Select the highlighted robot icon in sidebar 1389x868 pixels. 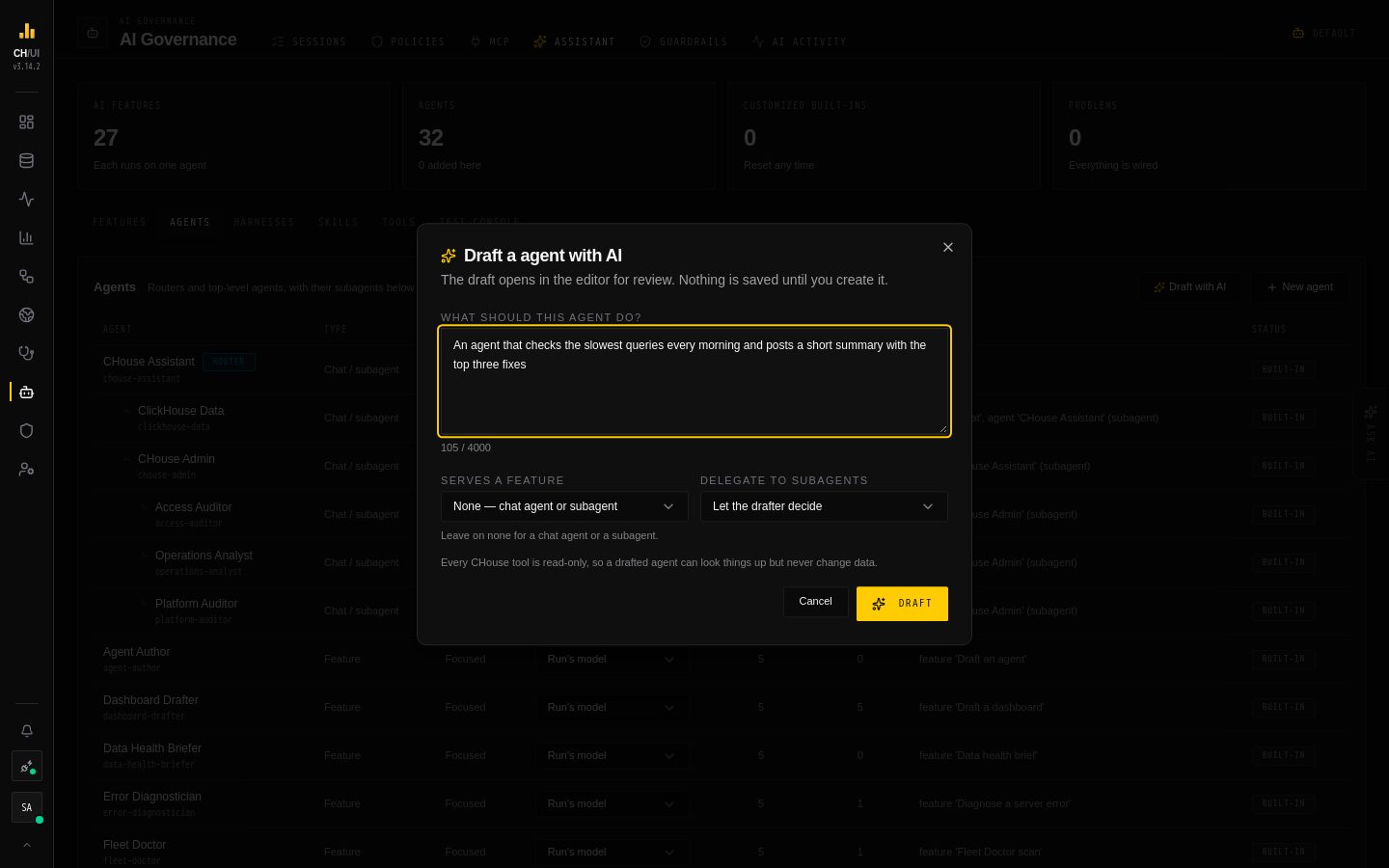coord(27,393)
